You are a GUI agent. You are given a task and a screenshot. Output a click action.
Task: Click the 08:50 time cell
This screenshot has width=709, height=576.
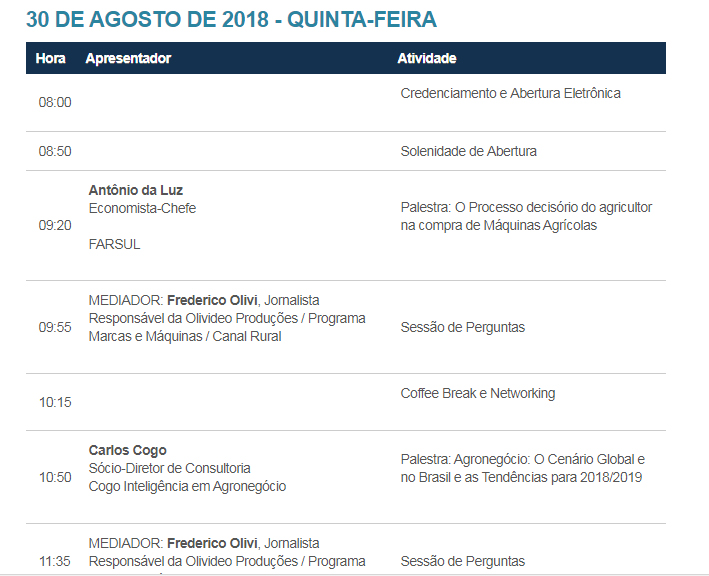[55, 151]
